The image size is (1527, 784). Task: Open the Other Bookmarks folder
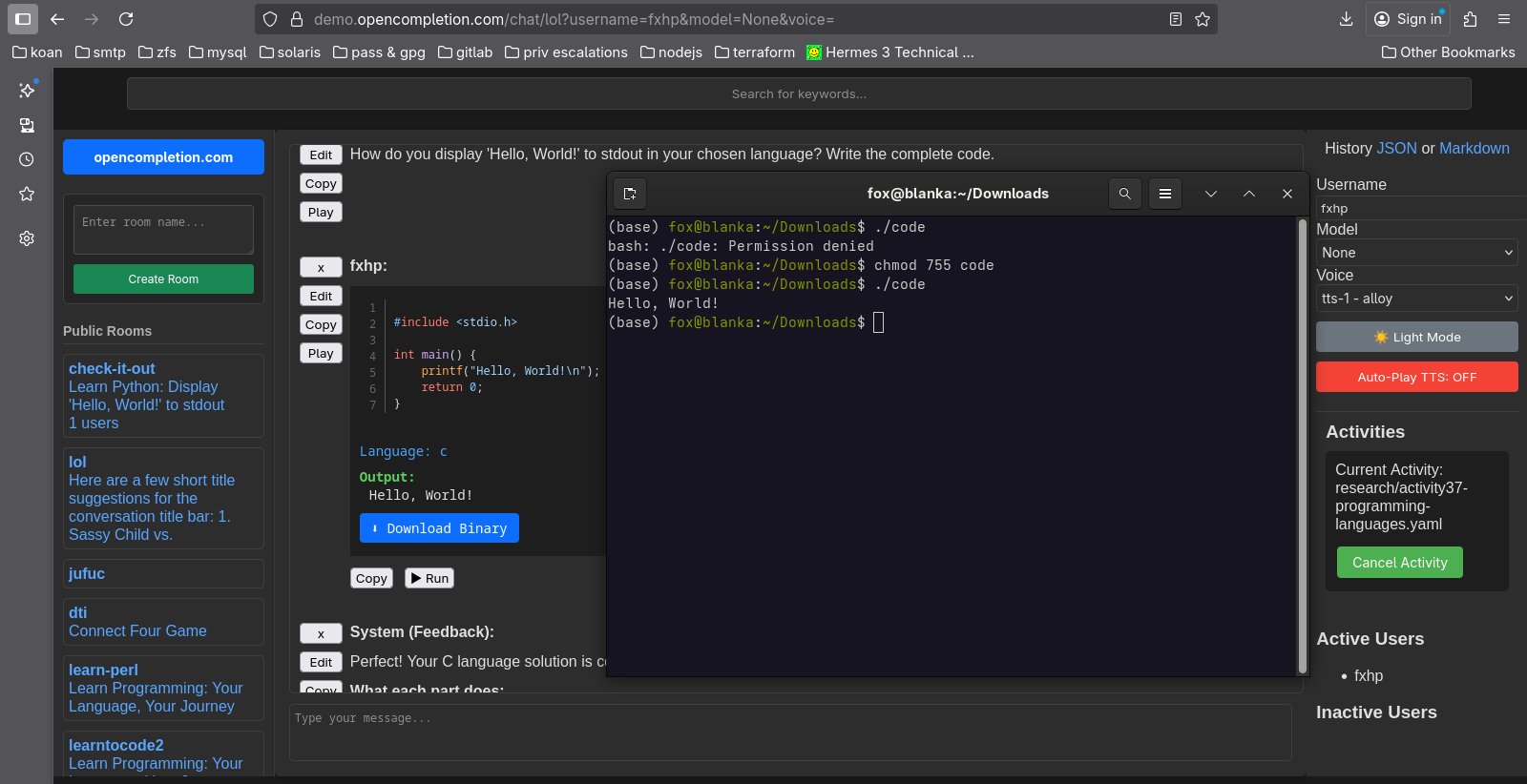coord(1448,52)
